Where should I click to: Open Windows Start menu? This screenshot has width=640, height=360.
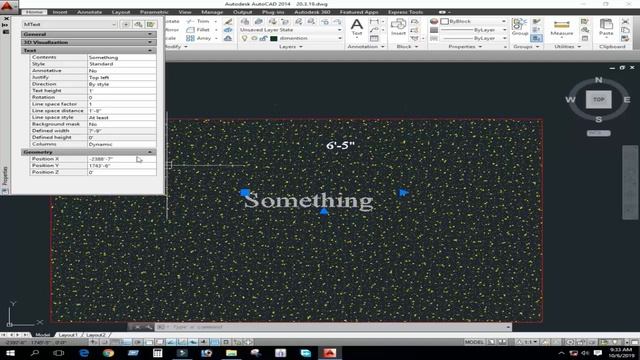(x=10, y=353)
